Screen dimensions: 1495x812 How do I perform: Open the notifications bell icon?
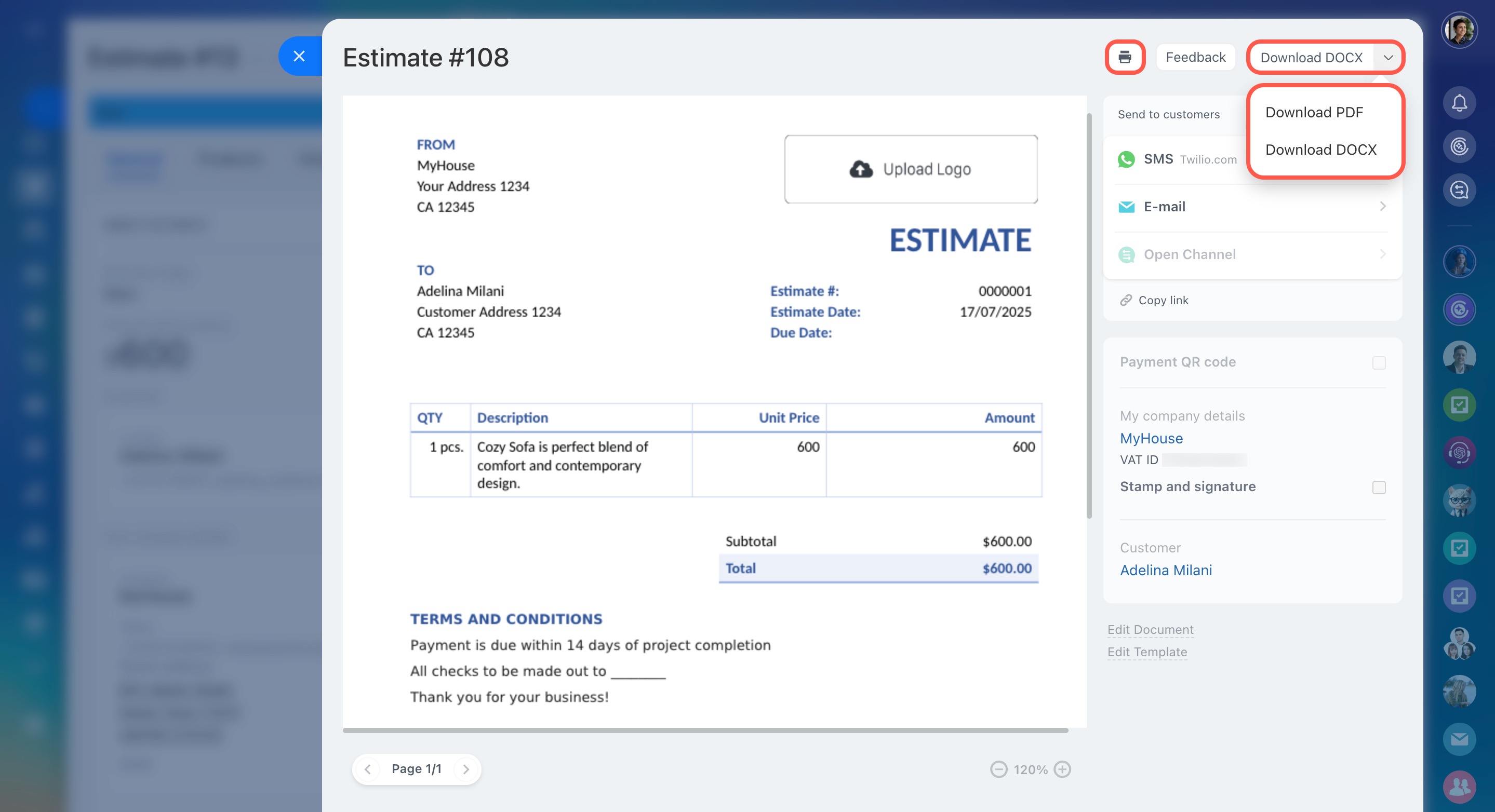click(1459, 103)
